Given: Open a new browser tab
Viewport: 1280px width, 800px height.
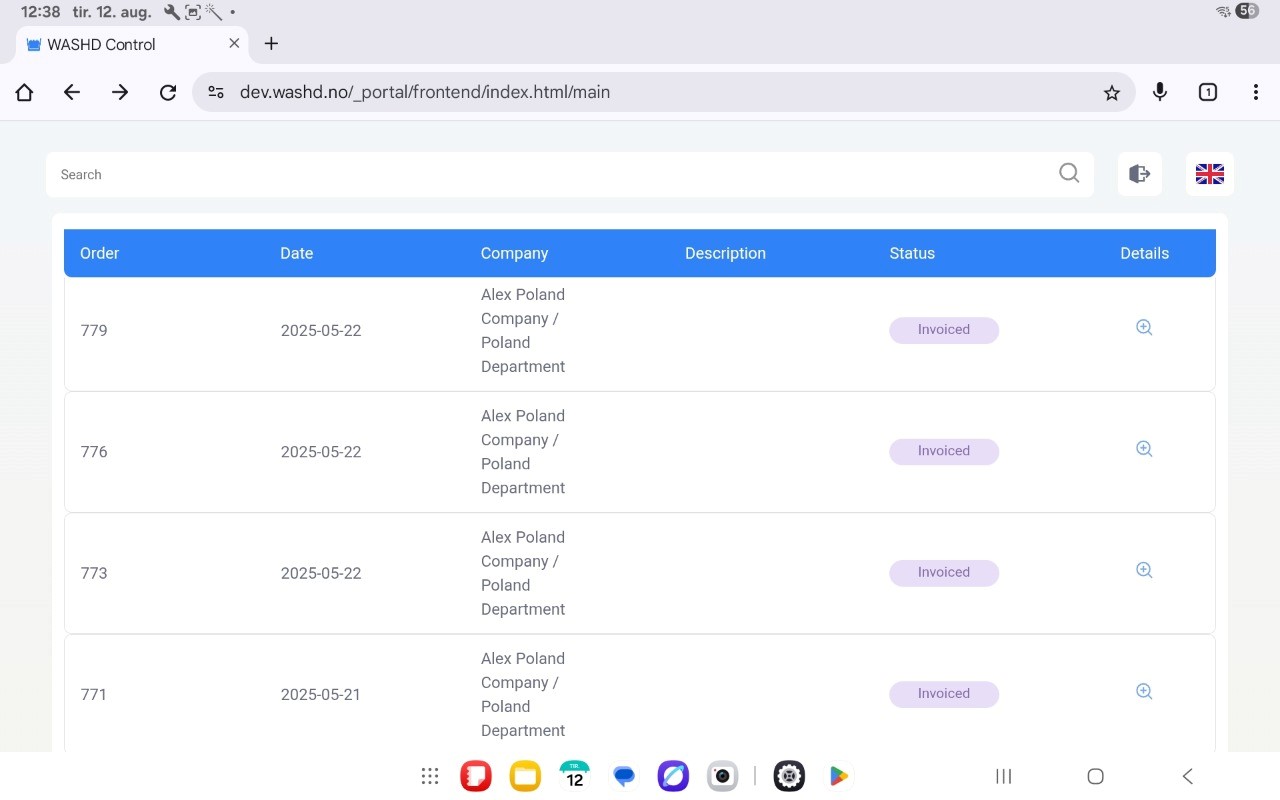Looking at the screenshot, I should tap(271, 44).
